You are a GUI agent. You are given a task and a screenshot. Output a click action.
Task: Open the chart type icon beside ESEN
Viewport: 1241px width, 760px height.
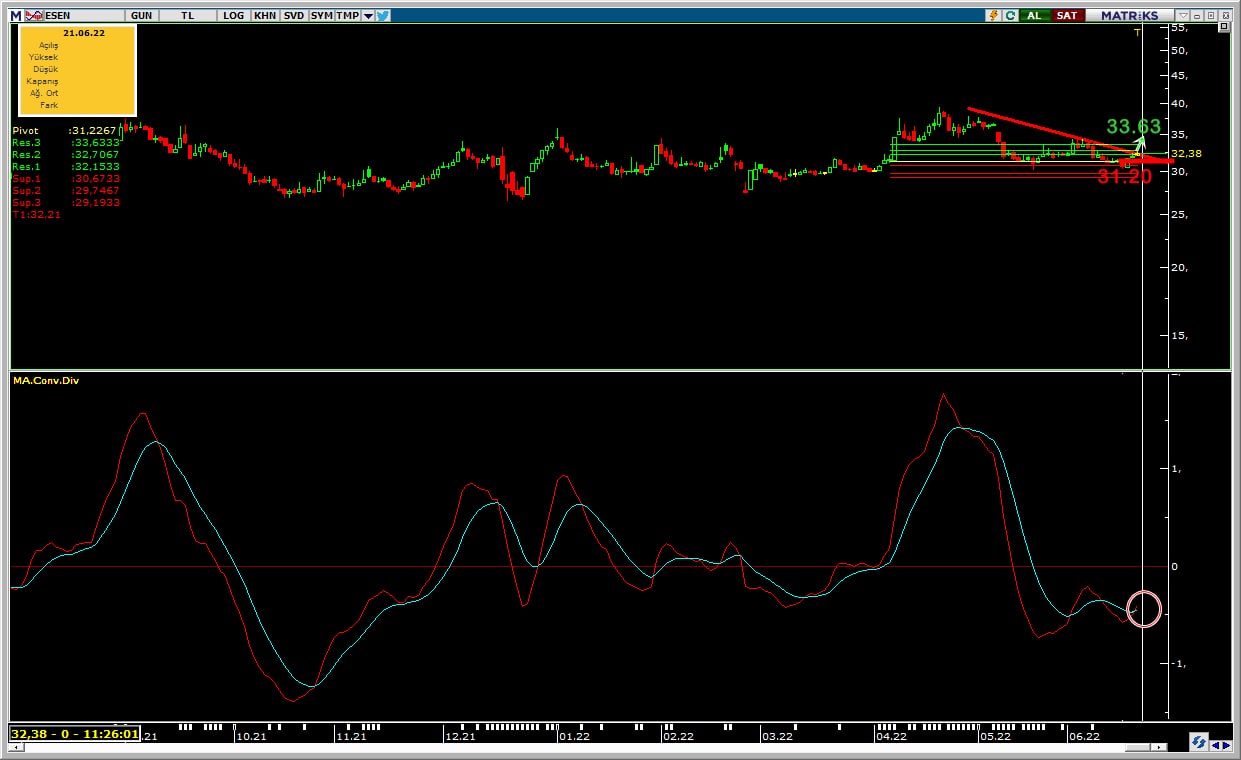[x=33, y=16]
